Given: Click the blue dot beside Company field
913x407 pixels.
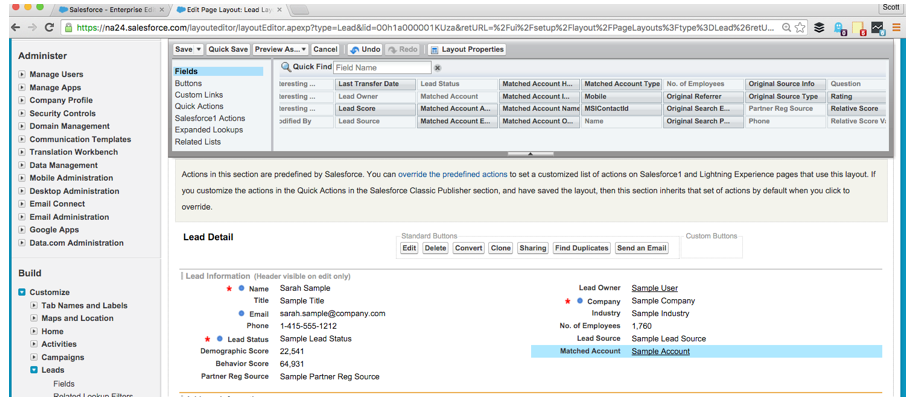Looking at the screenshot, I should pos(579,301).
